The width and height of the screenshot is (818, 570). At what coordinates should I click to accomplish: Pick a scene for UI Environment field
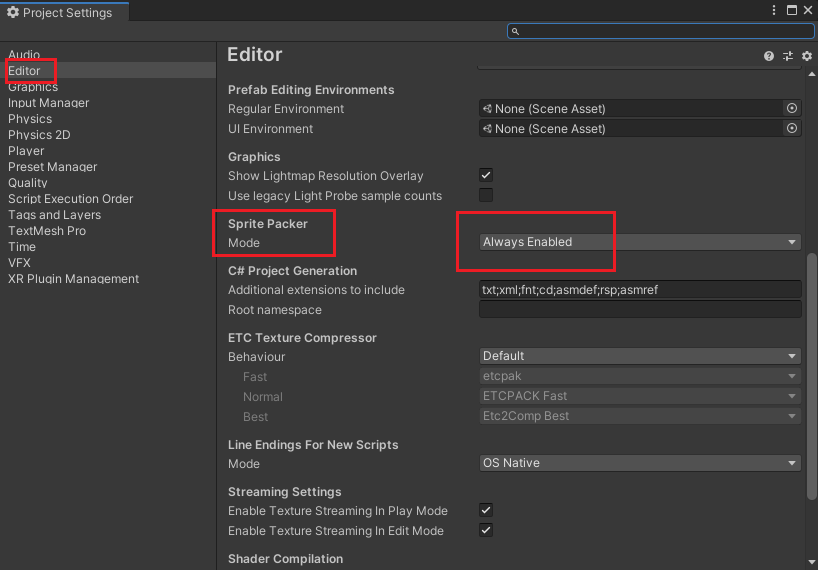791,128
